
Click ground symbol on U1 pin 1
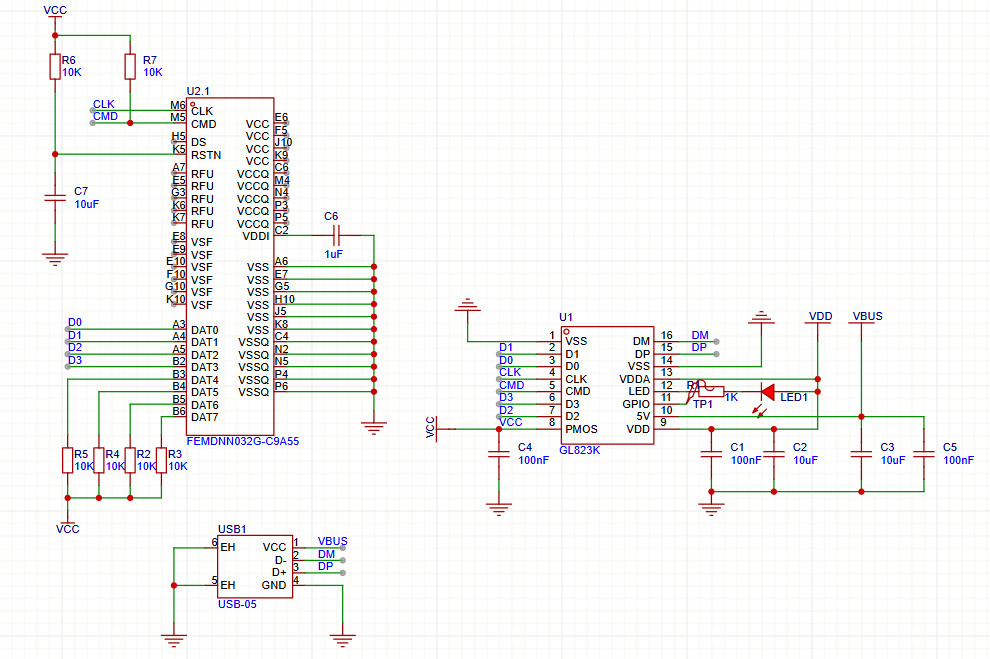pos(467,305)
